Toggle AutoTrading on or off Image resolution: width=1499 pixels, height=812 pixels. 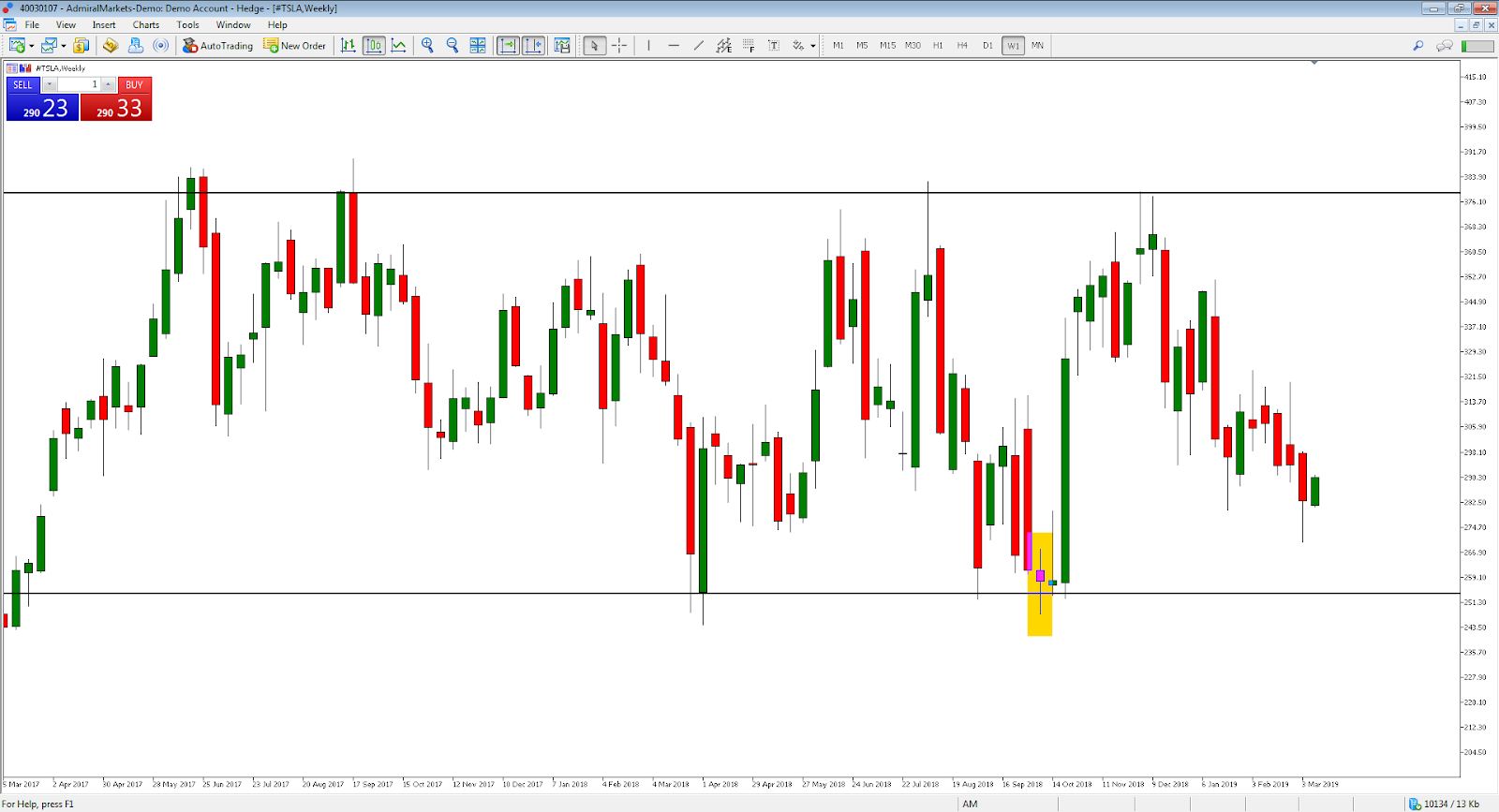217,45
